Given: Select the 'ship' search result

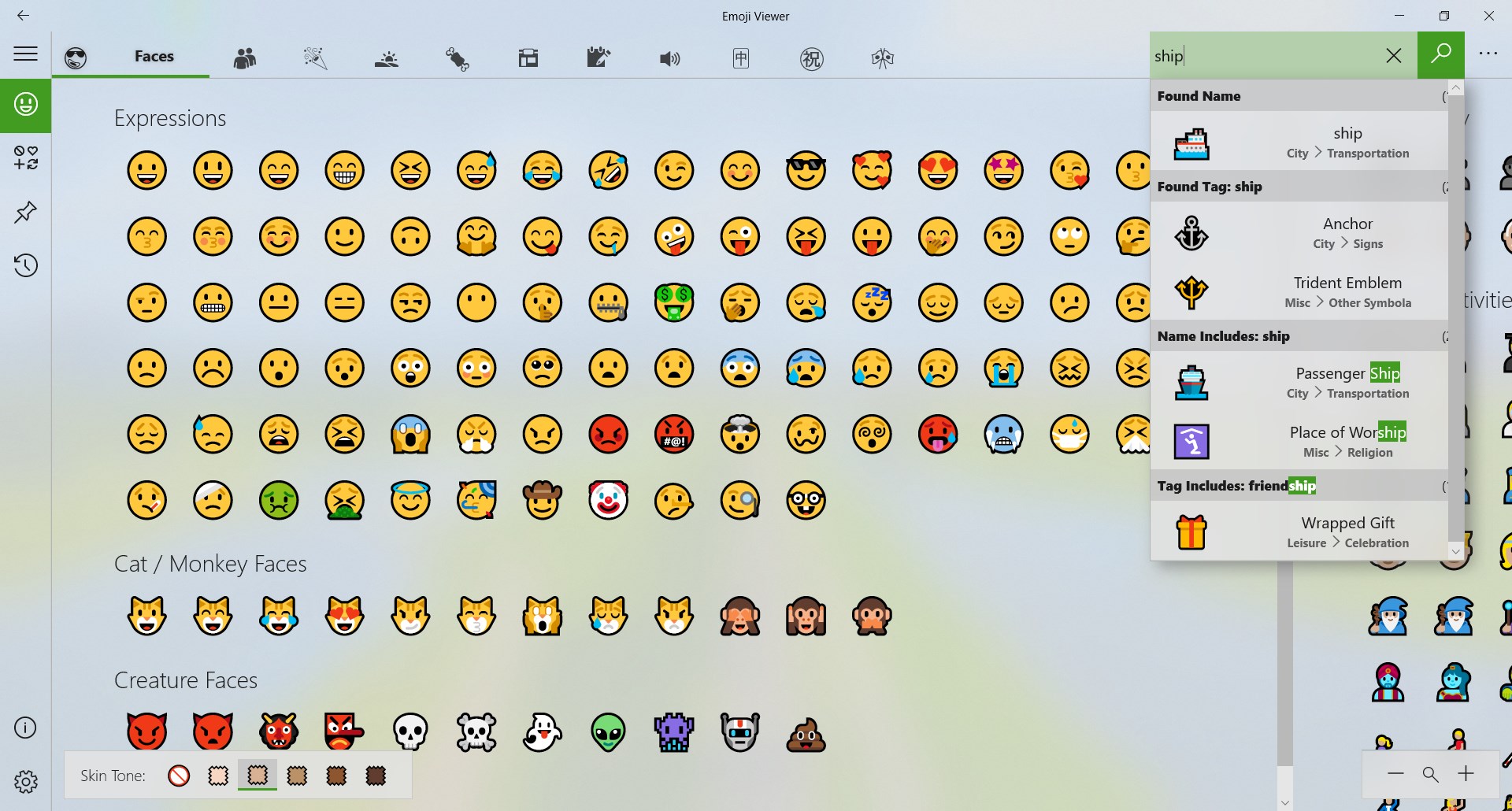Looking at the screenshot, I should coord(1299,141).
